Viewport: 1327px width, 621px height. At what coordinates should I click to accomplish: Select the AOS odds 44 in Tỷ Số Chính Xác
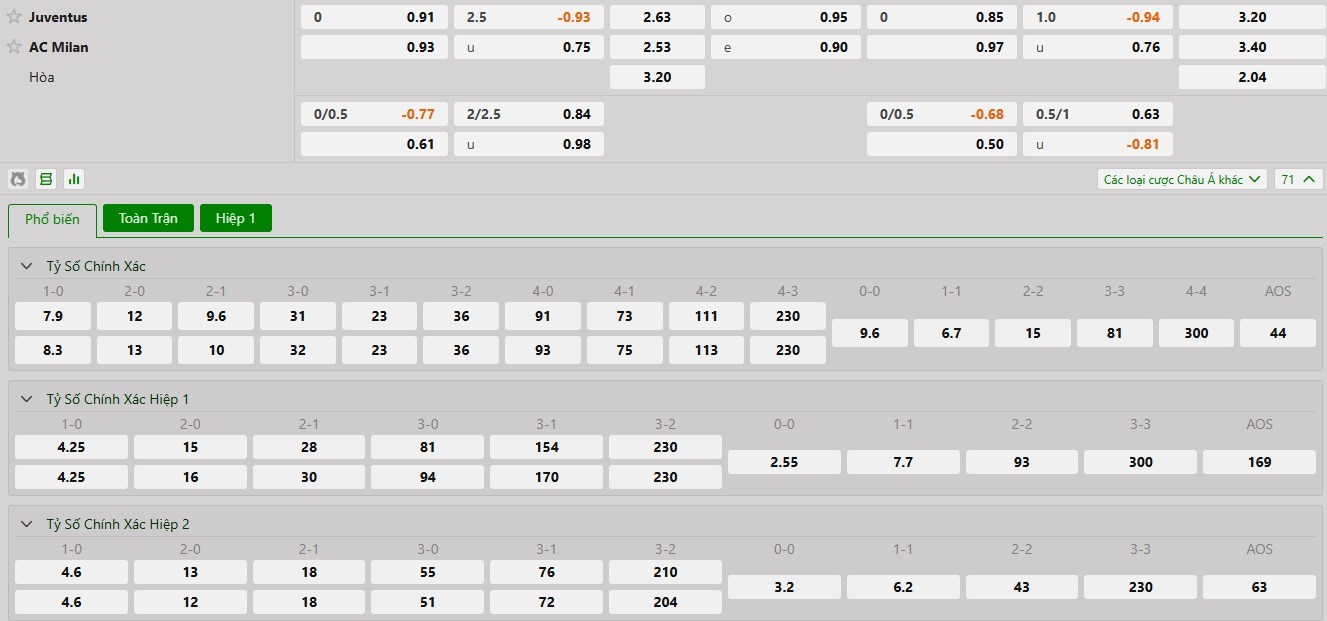tap(1277, 333)
